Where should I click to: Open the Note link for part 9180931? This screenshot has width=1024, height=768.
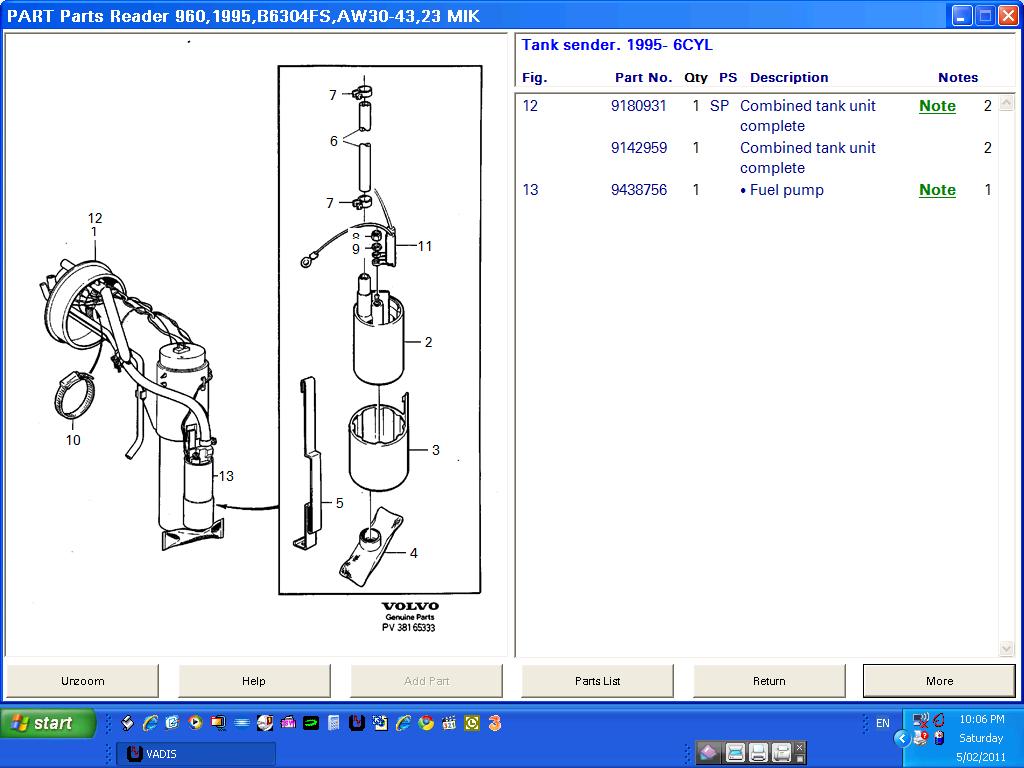point(937,106)
